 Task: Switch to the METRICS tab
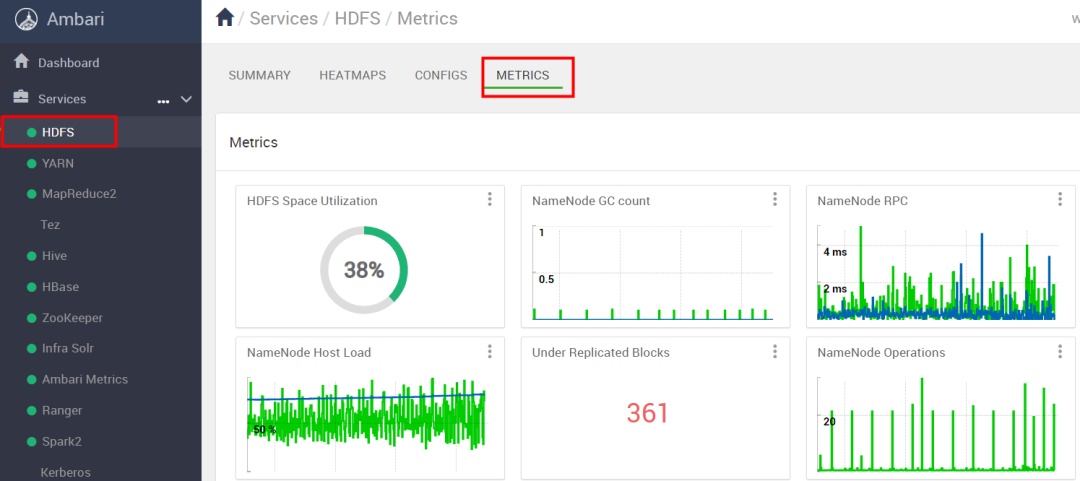point(523,76)
